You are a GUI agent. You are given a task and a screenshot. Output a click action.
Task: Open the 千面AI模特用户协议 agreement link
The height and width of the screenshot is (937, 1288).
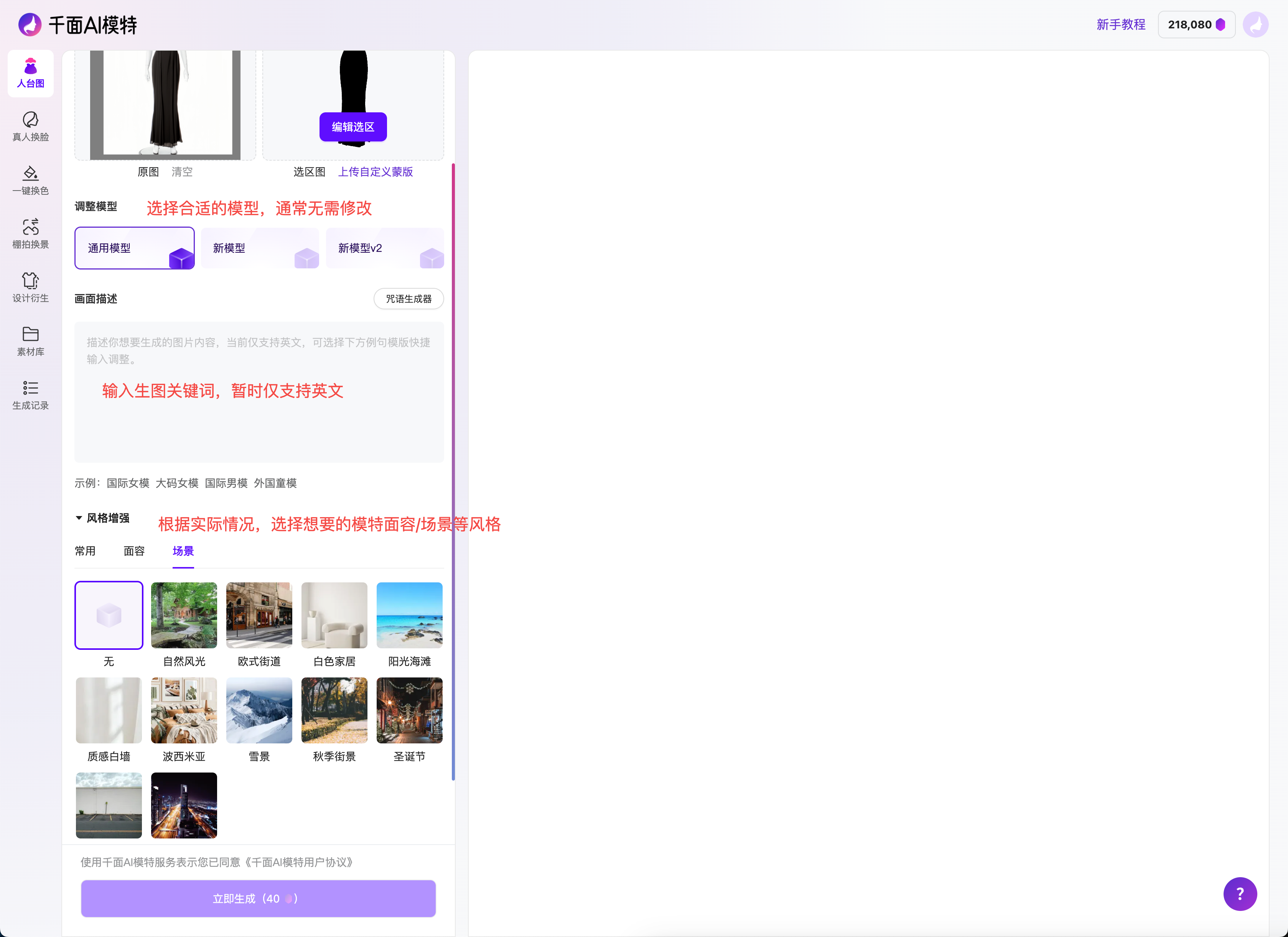[x=299, y=862]
